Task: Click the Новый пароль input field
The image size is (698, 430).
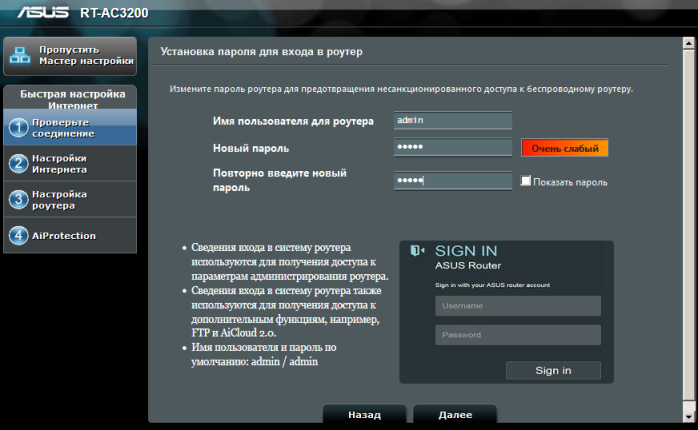Action: (x=453, y=147)
